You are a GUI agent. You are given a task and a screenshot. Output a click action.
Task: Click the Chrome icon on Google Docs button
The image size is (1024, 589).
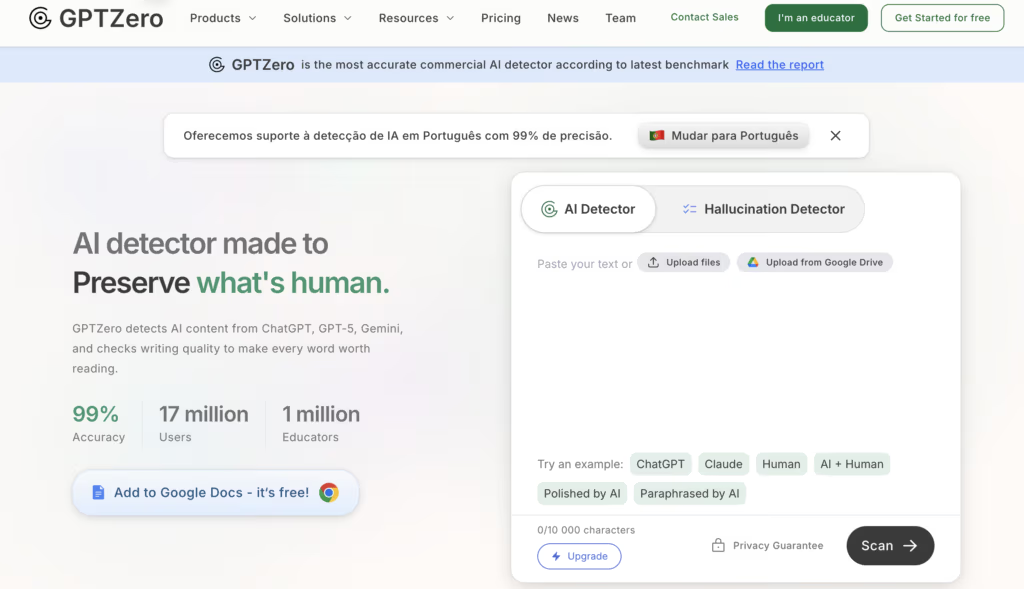point(329,492)
